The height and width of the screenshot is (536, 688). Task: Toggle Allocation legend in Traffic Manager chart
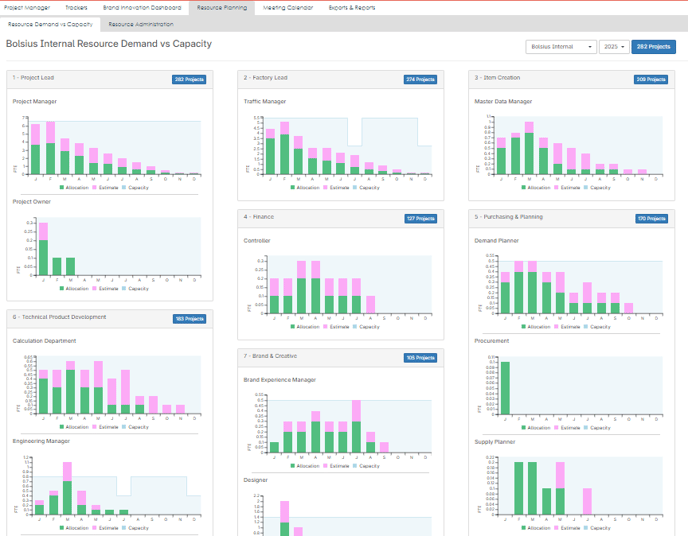click(x=305, y=188)
